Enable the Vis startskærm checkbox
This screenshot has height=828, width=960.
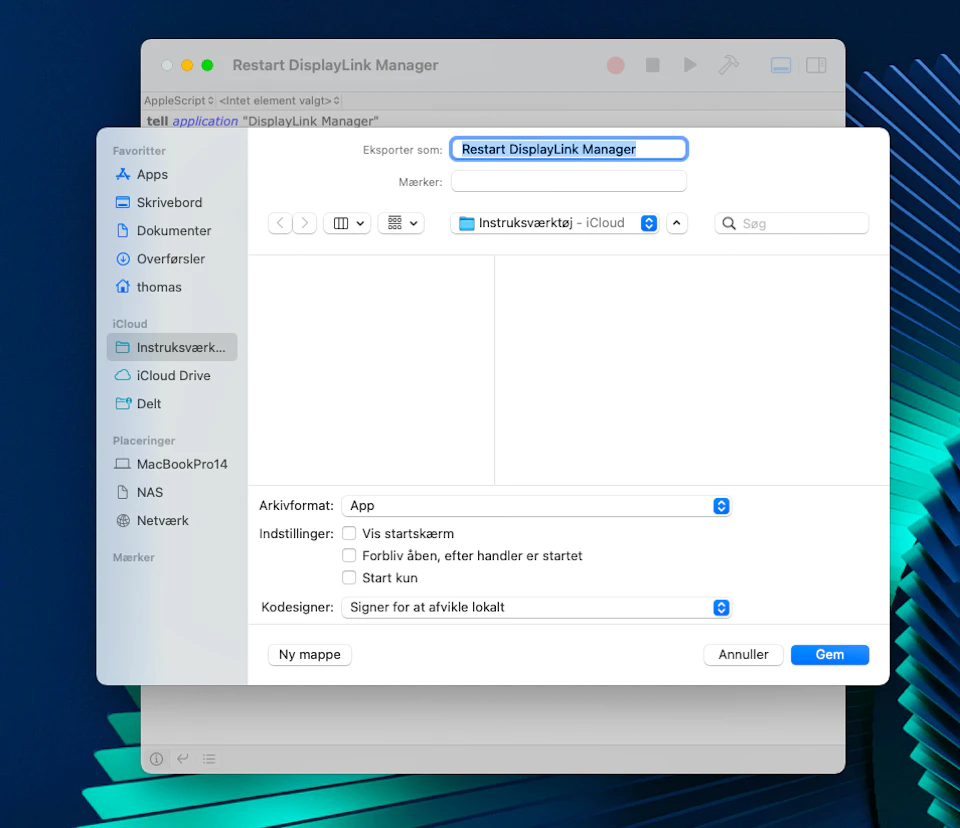[x=349, y=533]
